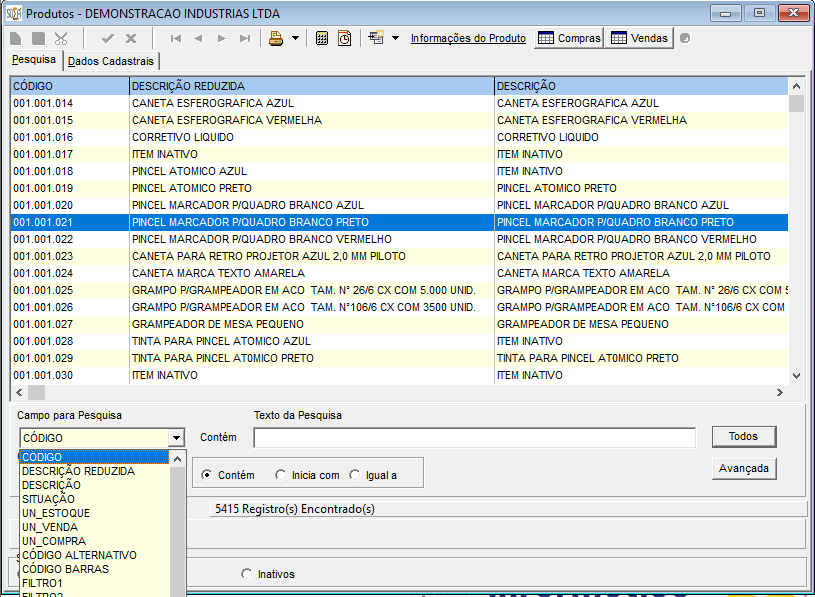Go to the next record
Image resolution: width=815 pixels, height=597 pixels.
point(222,38)
